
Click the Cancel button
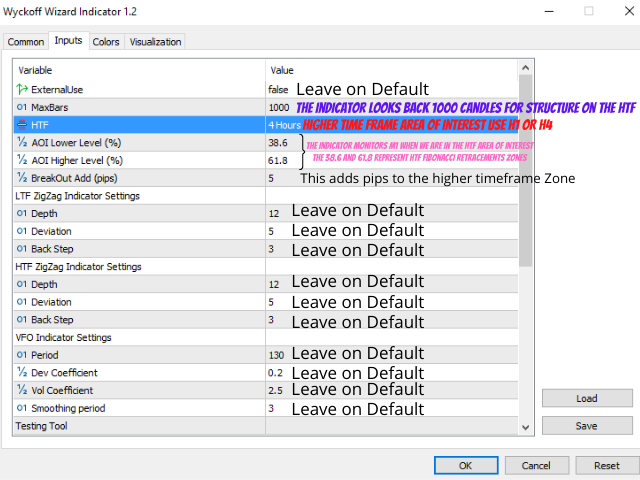pyautogui.click(x=535, y=465)
